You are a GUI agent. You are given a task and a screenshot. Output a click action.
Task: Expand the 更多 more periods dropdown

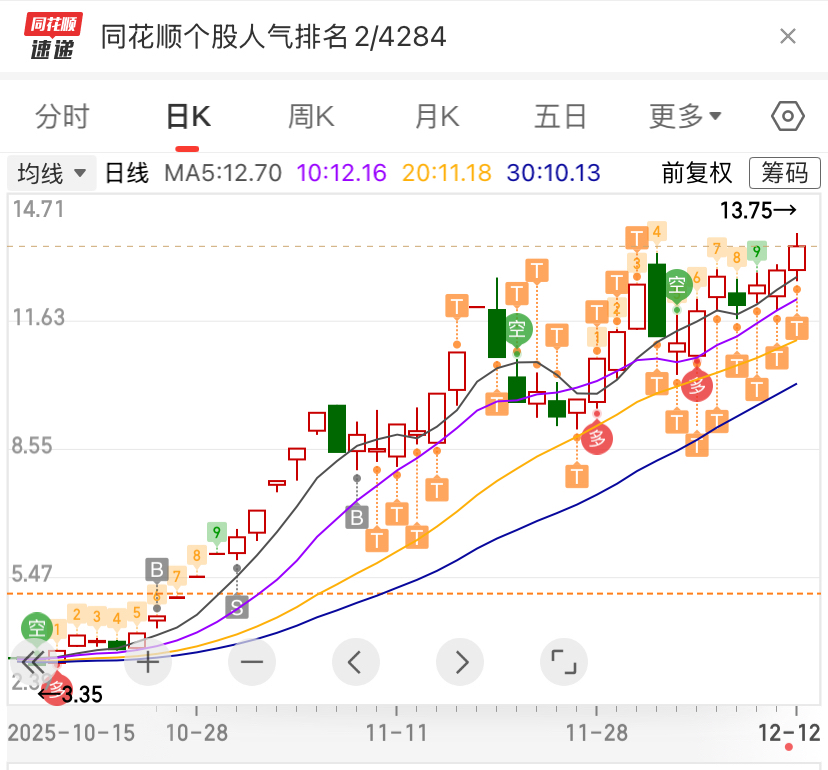[x=685, y=116]
